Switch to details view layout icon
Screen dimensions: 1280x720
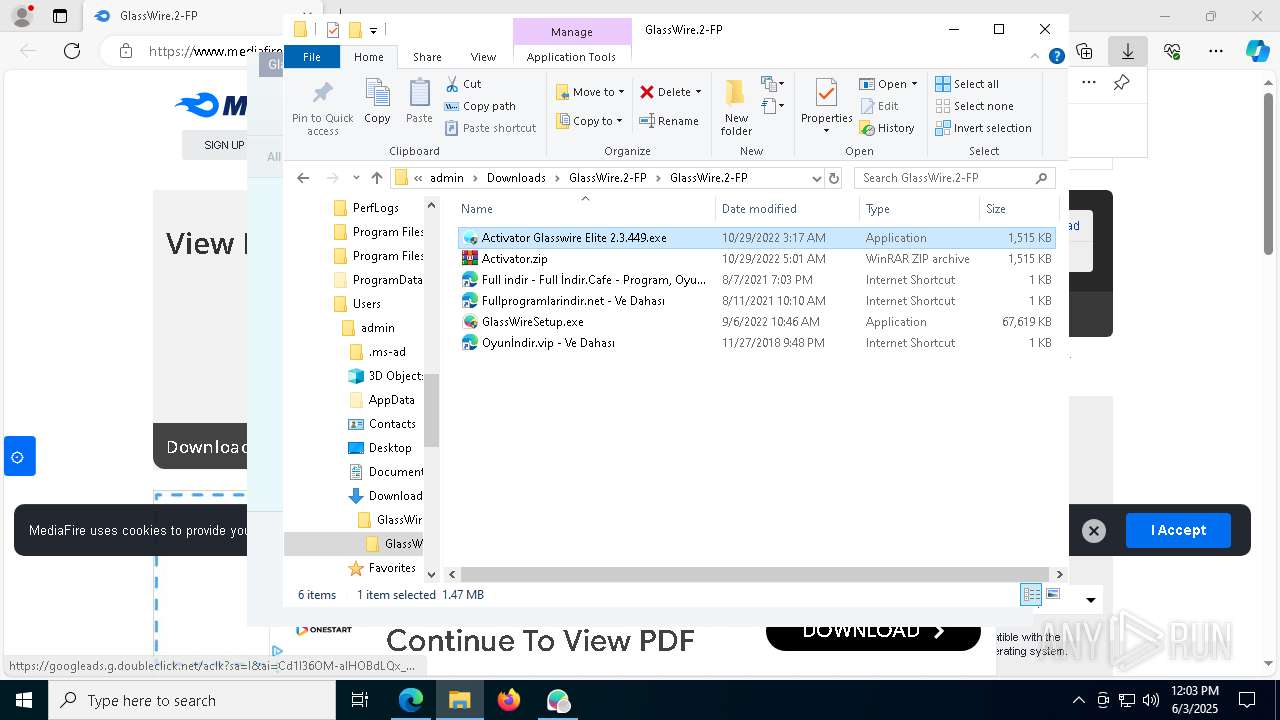pos(1031,595)
